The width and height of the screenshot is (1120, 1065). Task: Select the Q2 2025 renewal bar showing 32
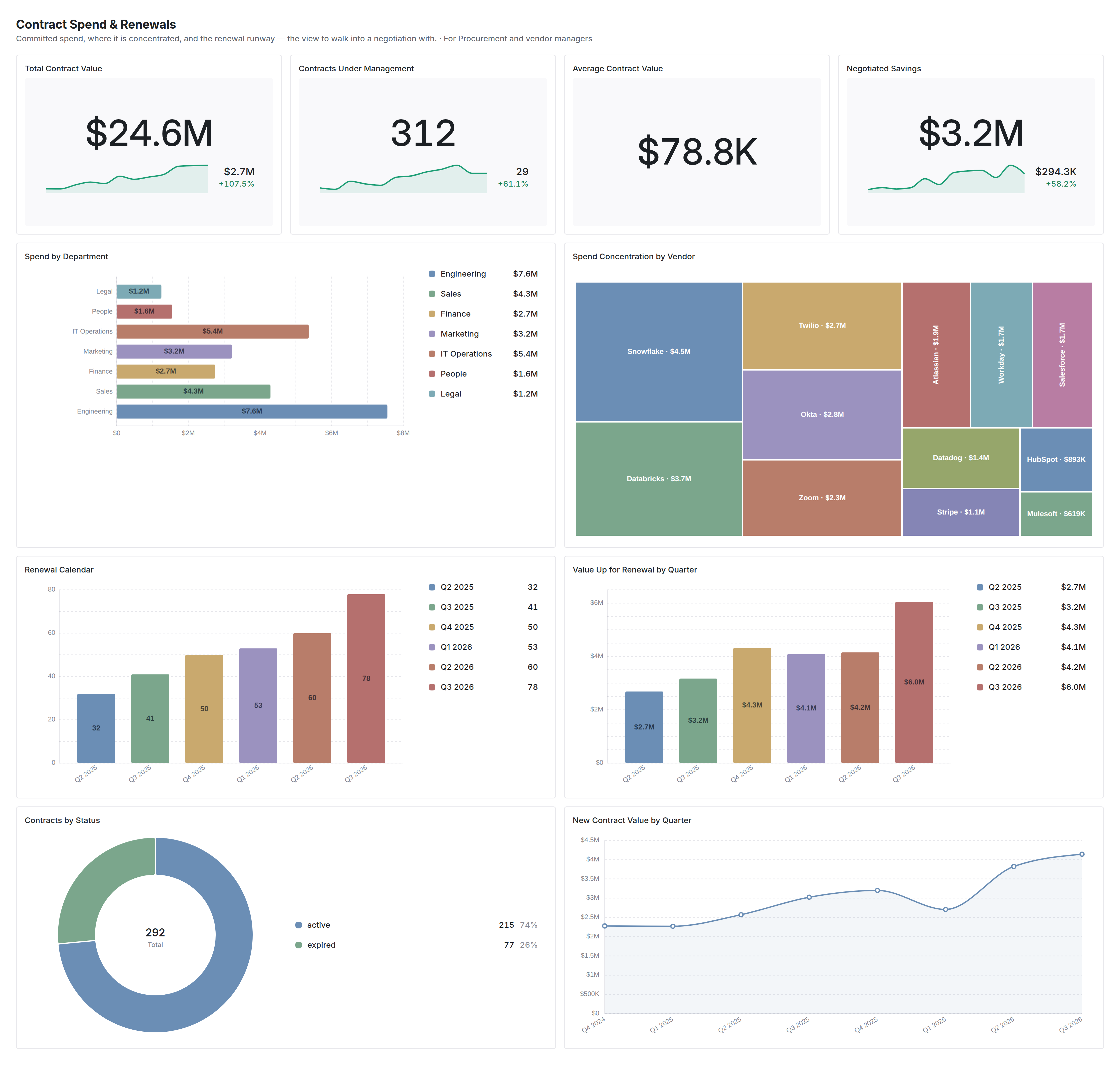point(96,728)
